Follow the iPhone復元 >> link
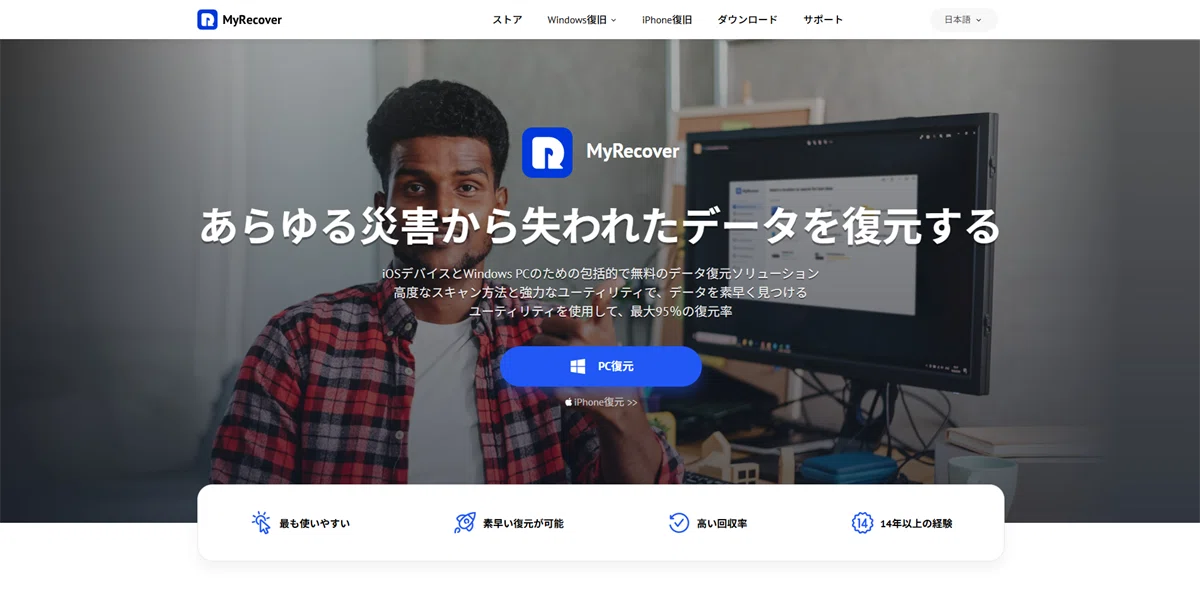 coord(601,402)
